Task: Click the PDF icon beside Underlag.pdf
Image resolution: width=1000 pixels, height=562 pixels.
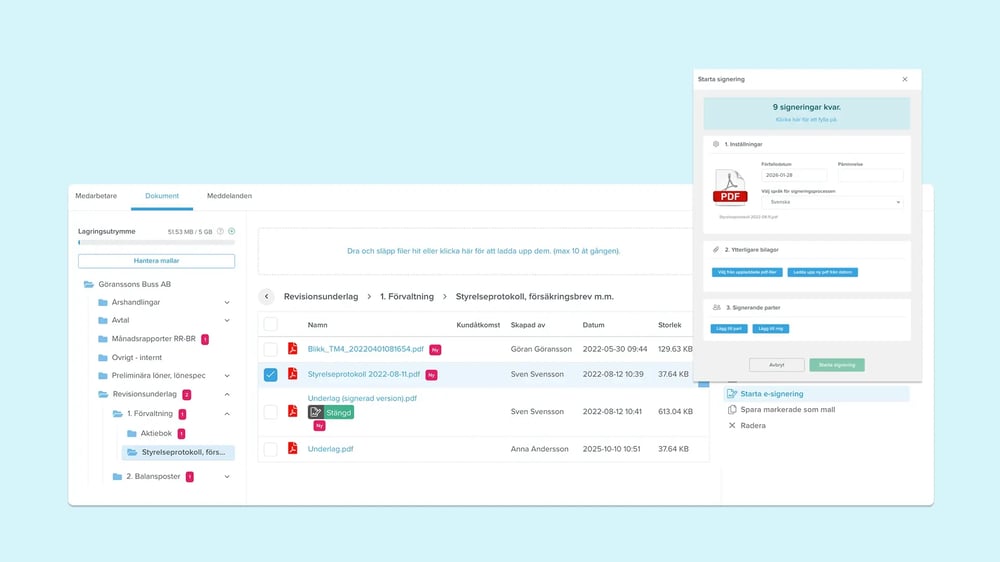Action: (293, 449)
